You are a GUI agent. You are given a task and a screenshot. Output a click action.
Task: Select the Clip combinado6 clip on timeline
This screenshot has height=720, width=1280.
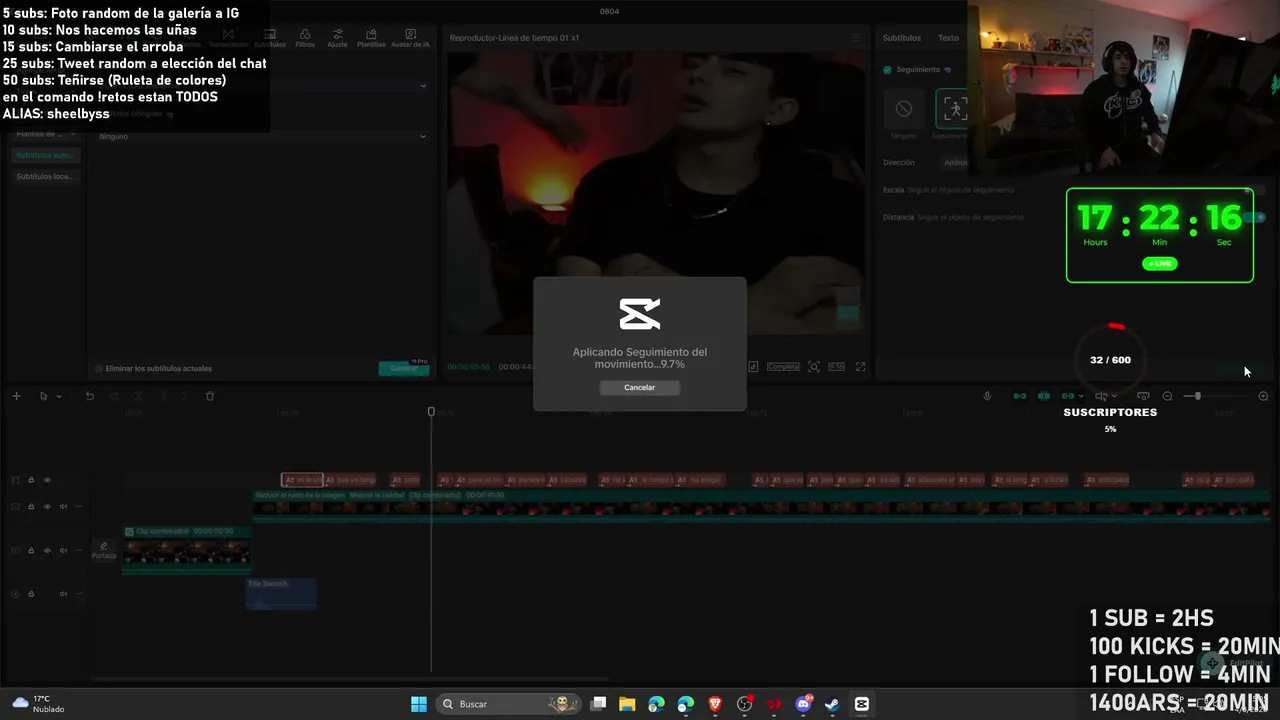(187, 549)
